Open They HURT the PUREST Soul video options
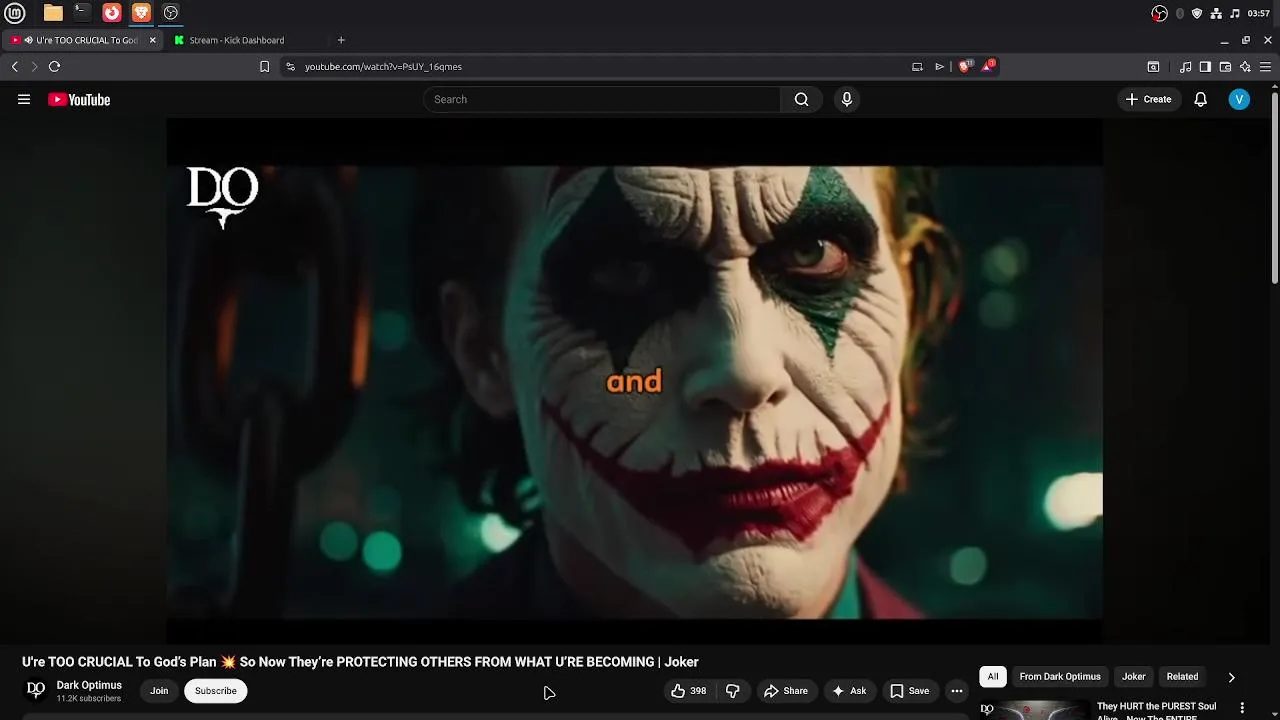The image size is (1280, 720). click(1242, 708)
